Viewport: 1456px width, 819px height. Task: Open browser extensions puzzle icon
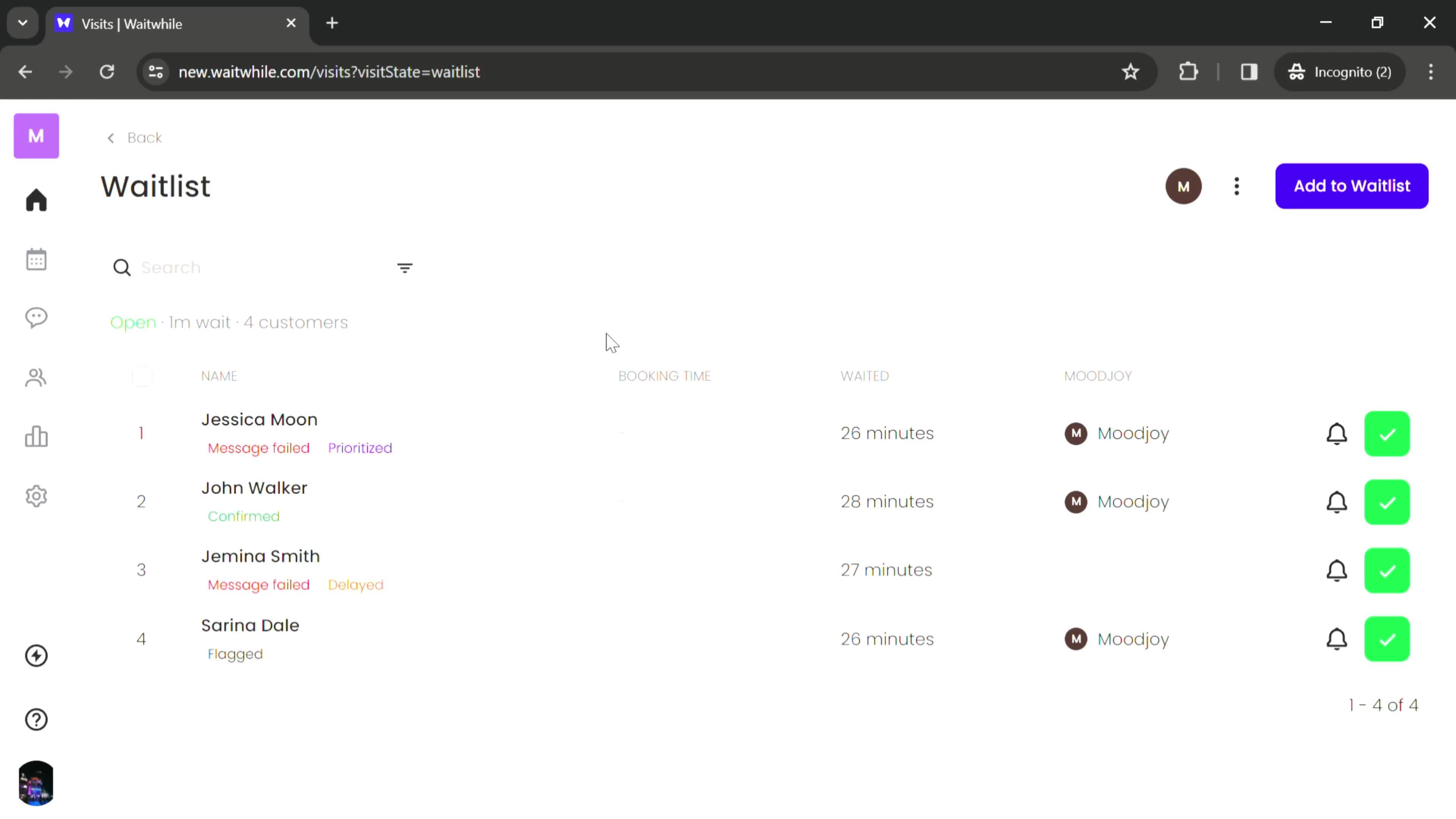point(1189,72)
